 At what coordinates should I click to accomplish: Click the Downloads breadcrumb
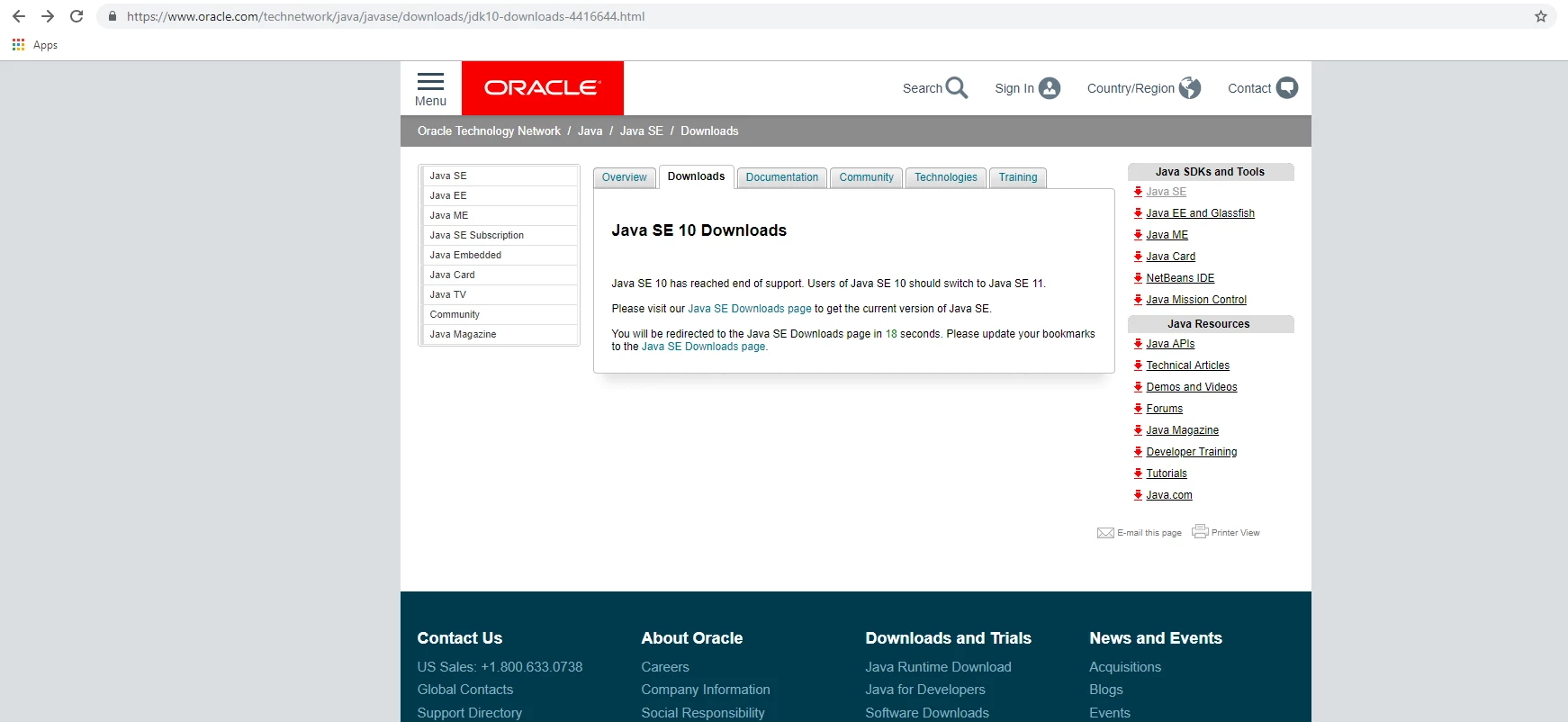coord(709,131)
